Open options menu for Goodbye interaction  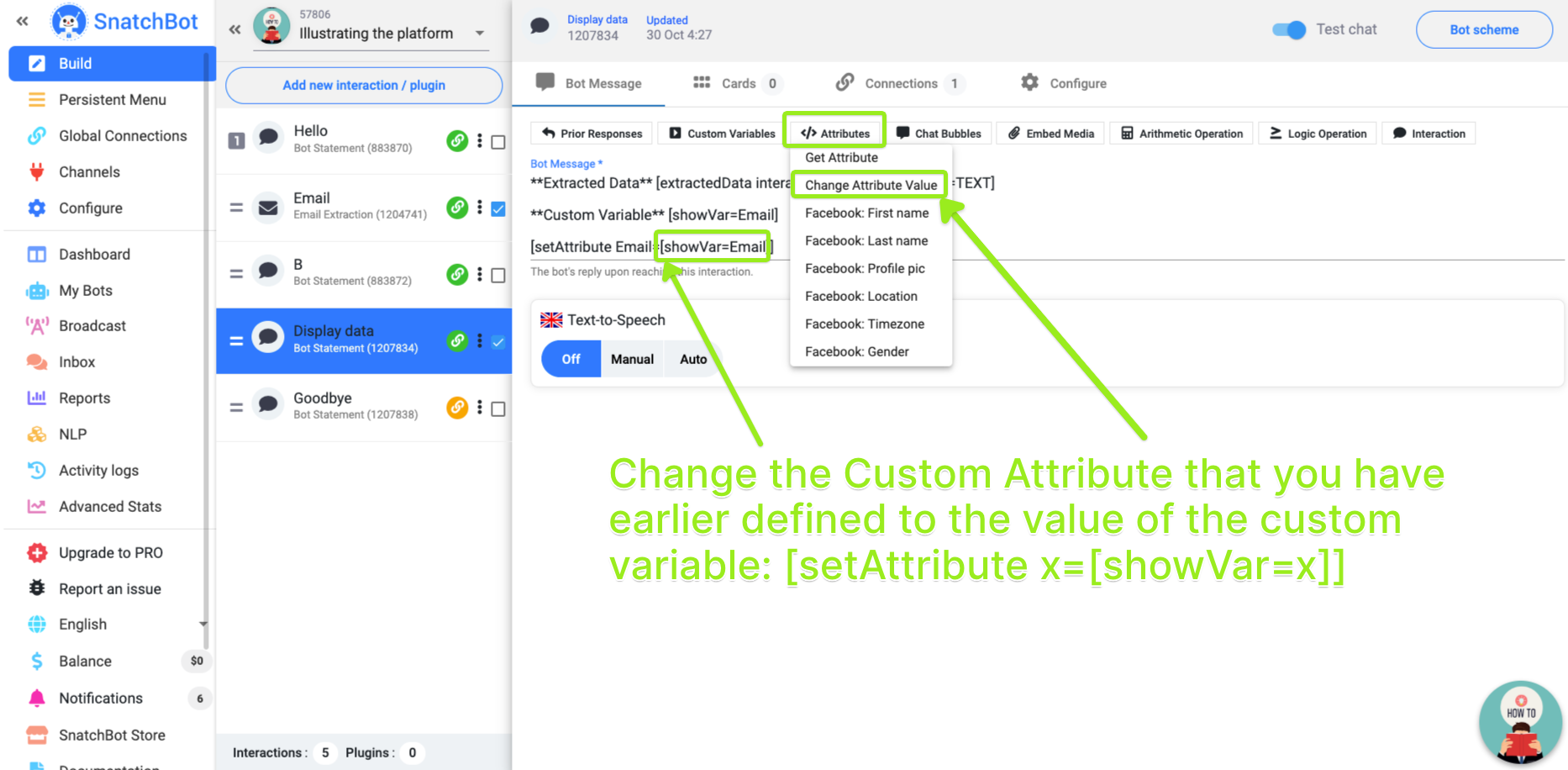[x=480, y=407]
